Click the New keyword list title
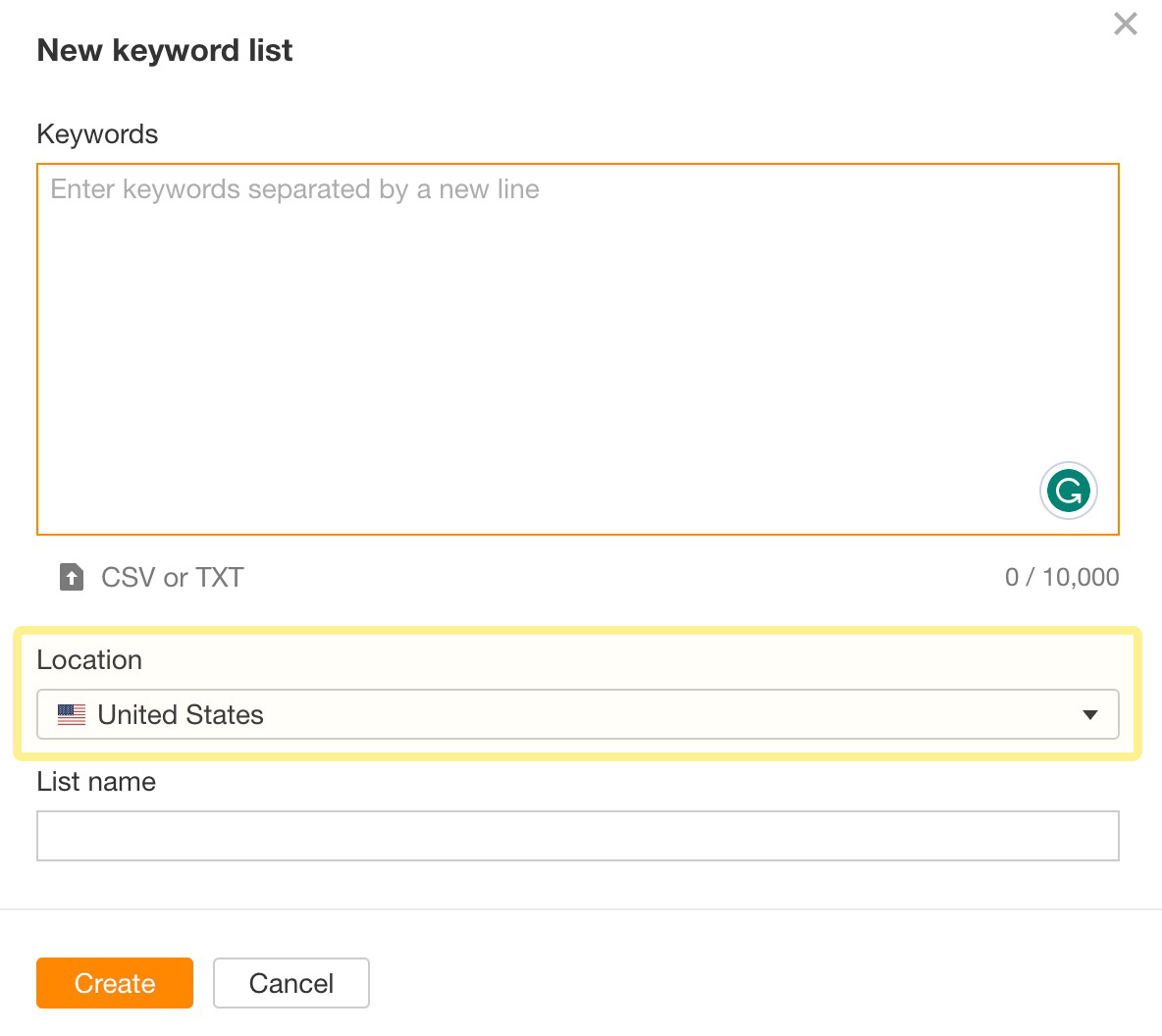1162x1036 pixels. (x=164, y=50)
